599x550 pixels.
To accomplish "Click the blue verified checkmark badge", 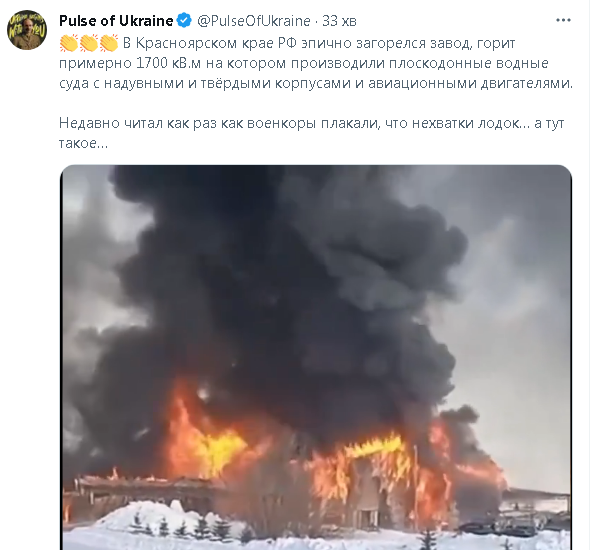I will [x=185, y=20].
